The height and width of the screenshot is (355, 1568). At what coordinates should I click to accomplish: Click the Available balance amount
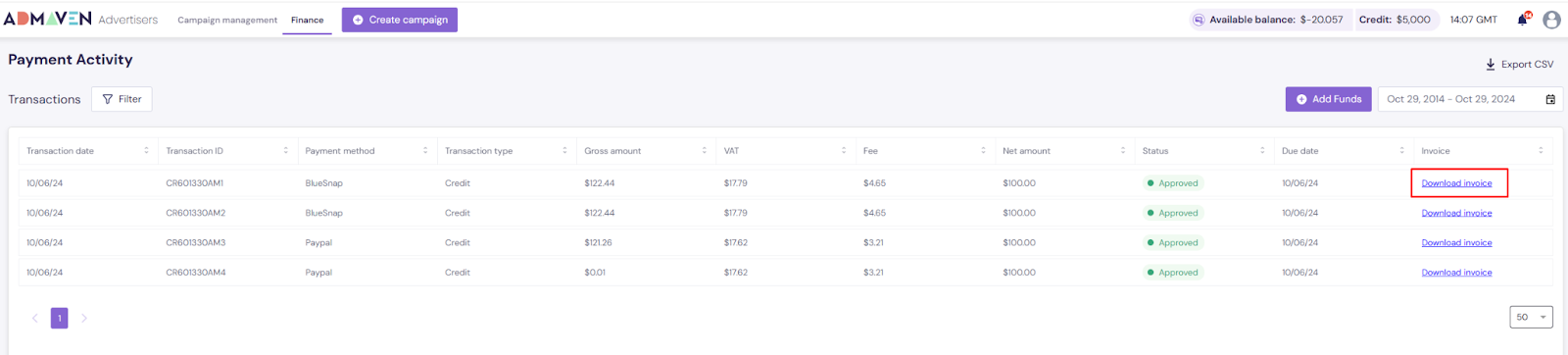pyautogui.click(x=1322, y=20)
